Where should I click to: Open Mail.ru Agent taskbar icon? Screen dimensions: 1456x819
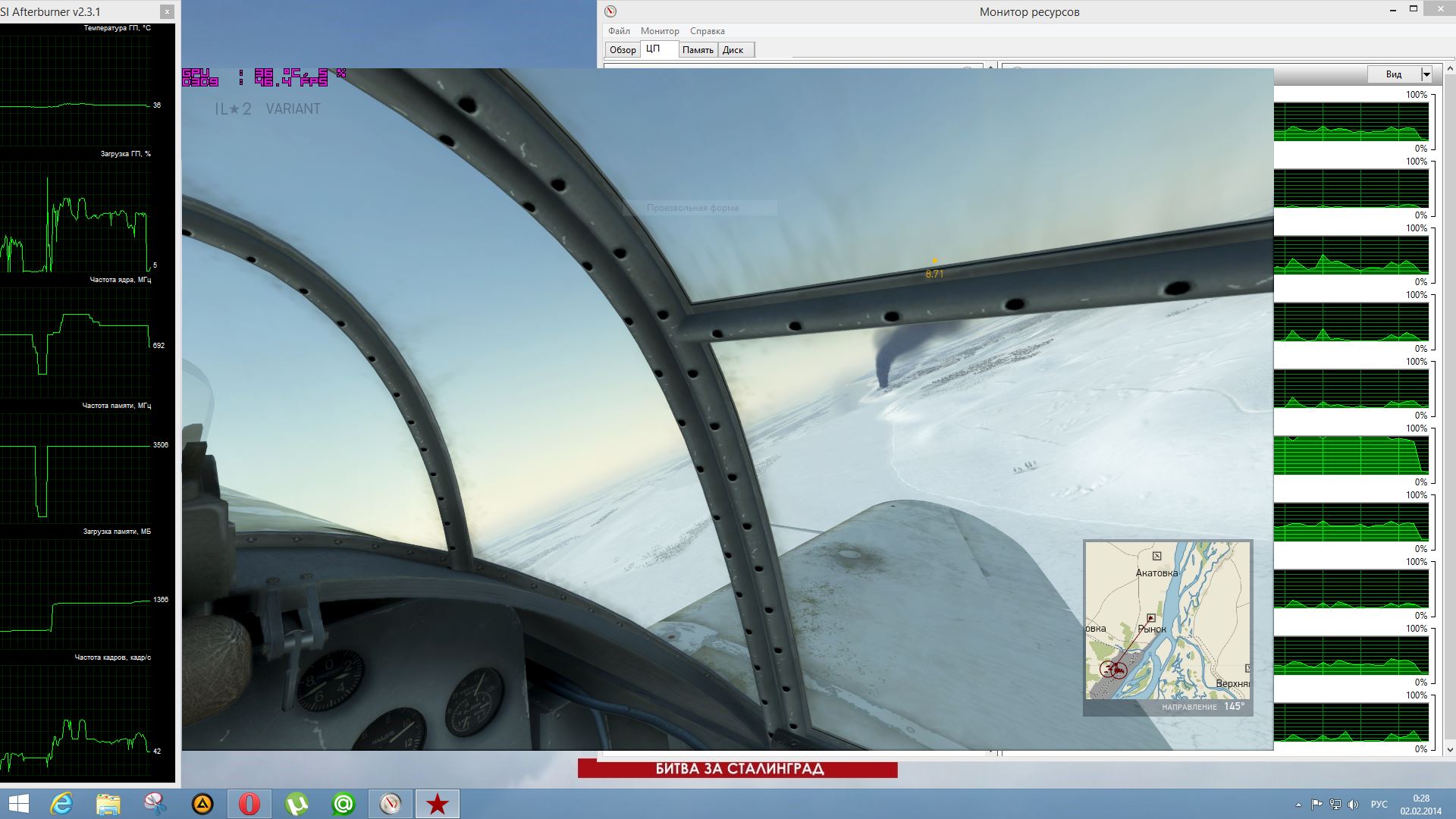click(x=344, y=804)
